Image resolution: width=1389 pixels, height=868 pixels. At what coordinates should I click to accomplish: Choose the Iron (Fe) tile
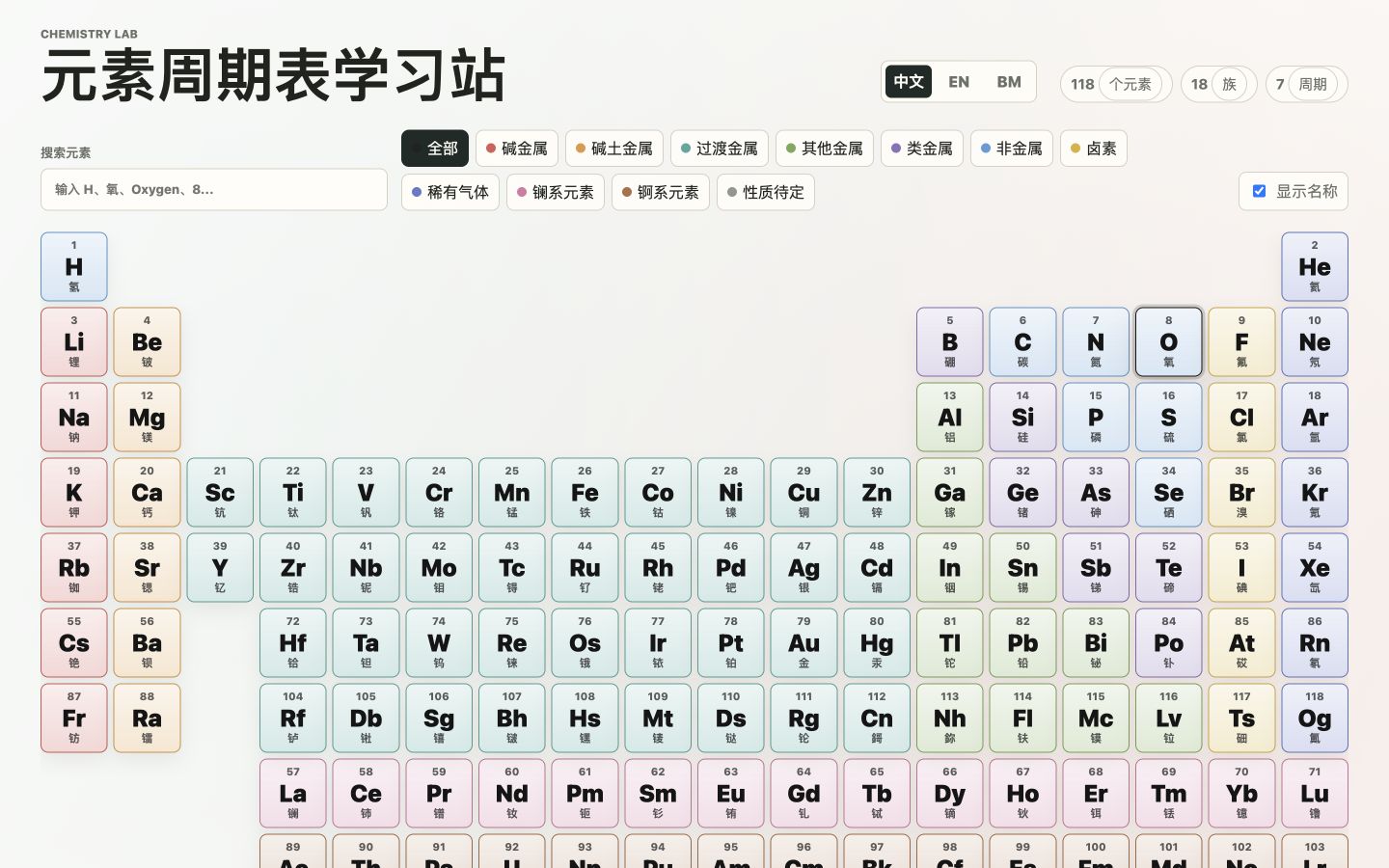[x=585, y=492]
